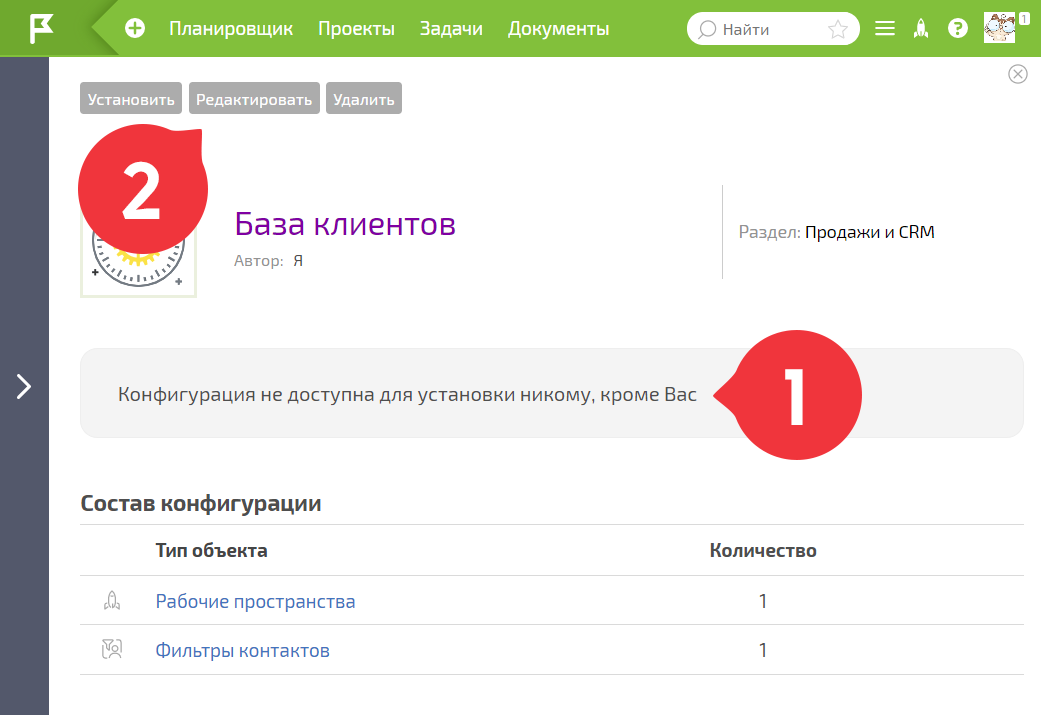Click the contacts filter icon in the table

click(x=112, y=649)
